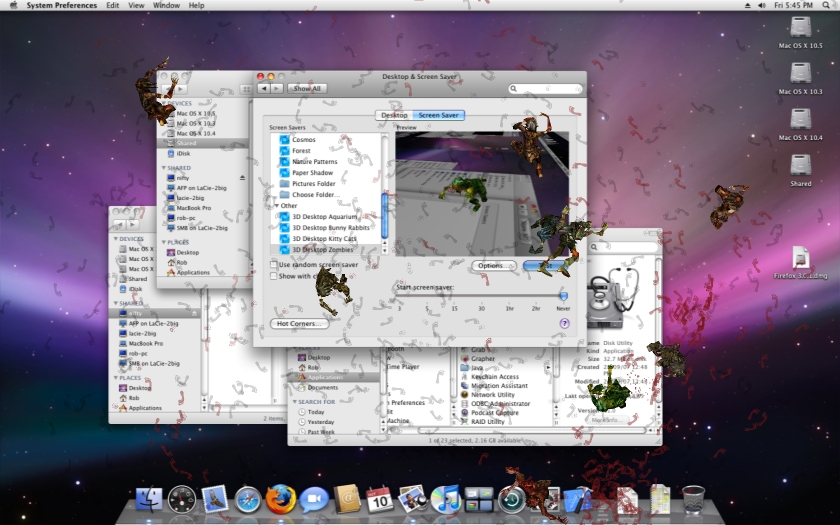Collapse SHARED in Finder window with nifty selected
The width and height of the screenshot is (840, 525).
(116, 303)
